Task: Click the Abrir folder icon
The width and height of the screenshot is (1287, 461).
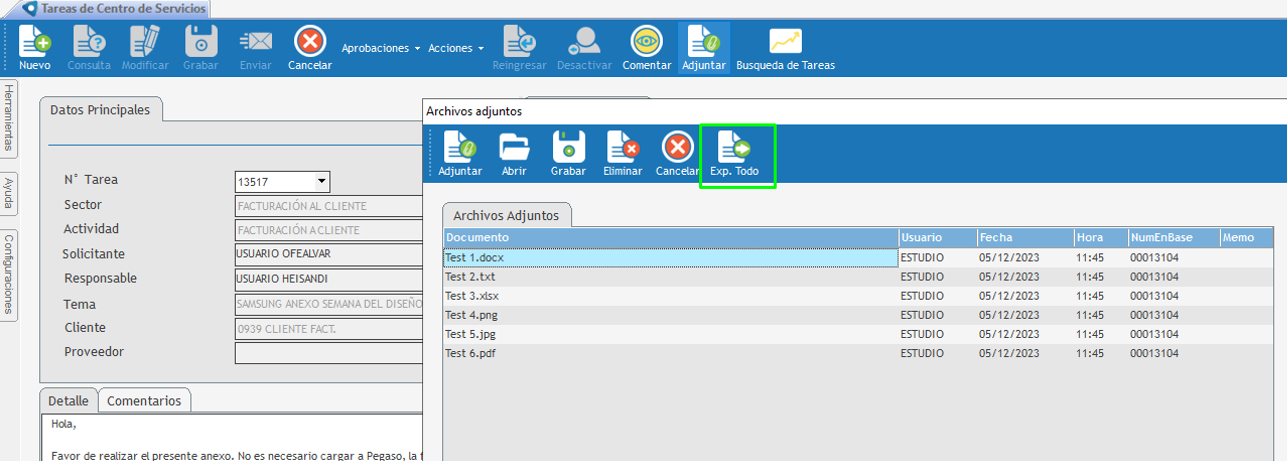Action: point(514,149)
